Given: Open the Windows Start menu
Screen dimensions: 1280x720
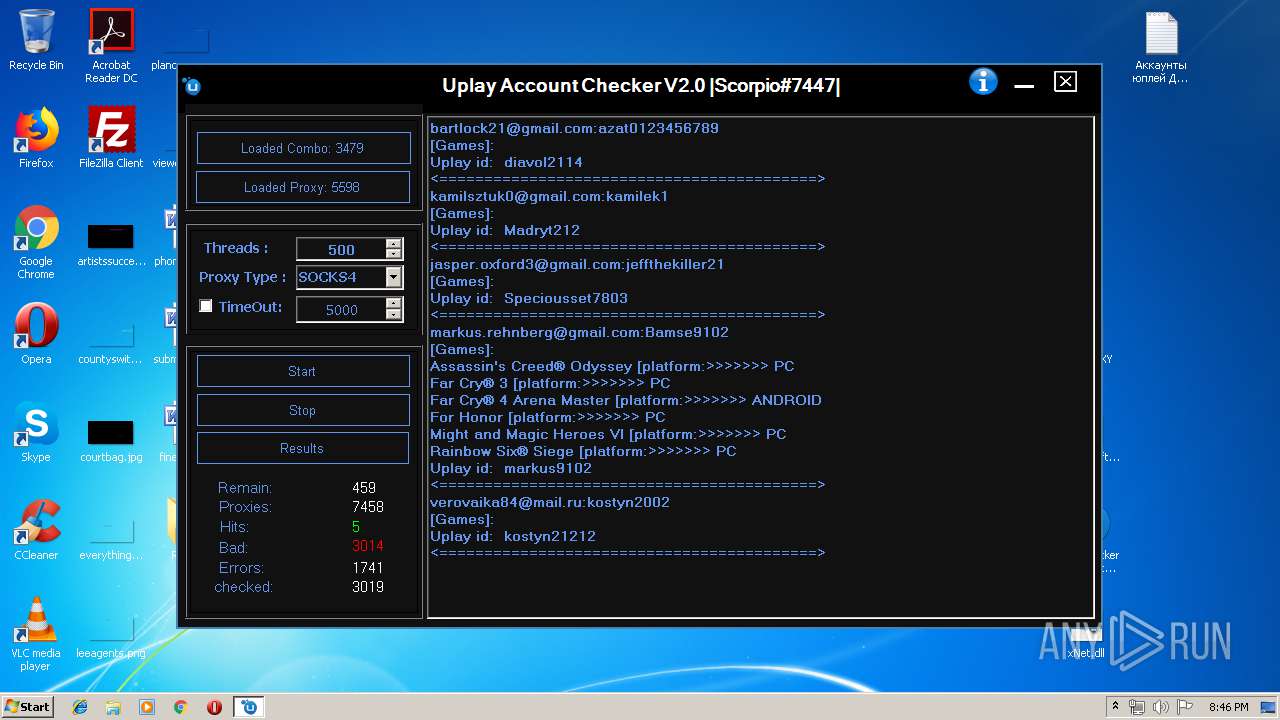Looking at the screenshot, I should (x=28, y=707).
